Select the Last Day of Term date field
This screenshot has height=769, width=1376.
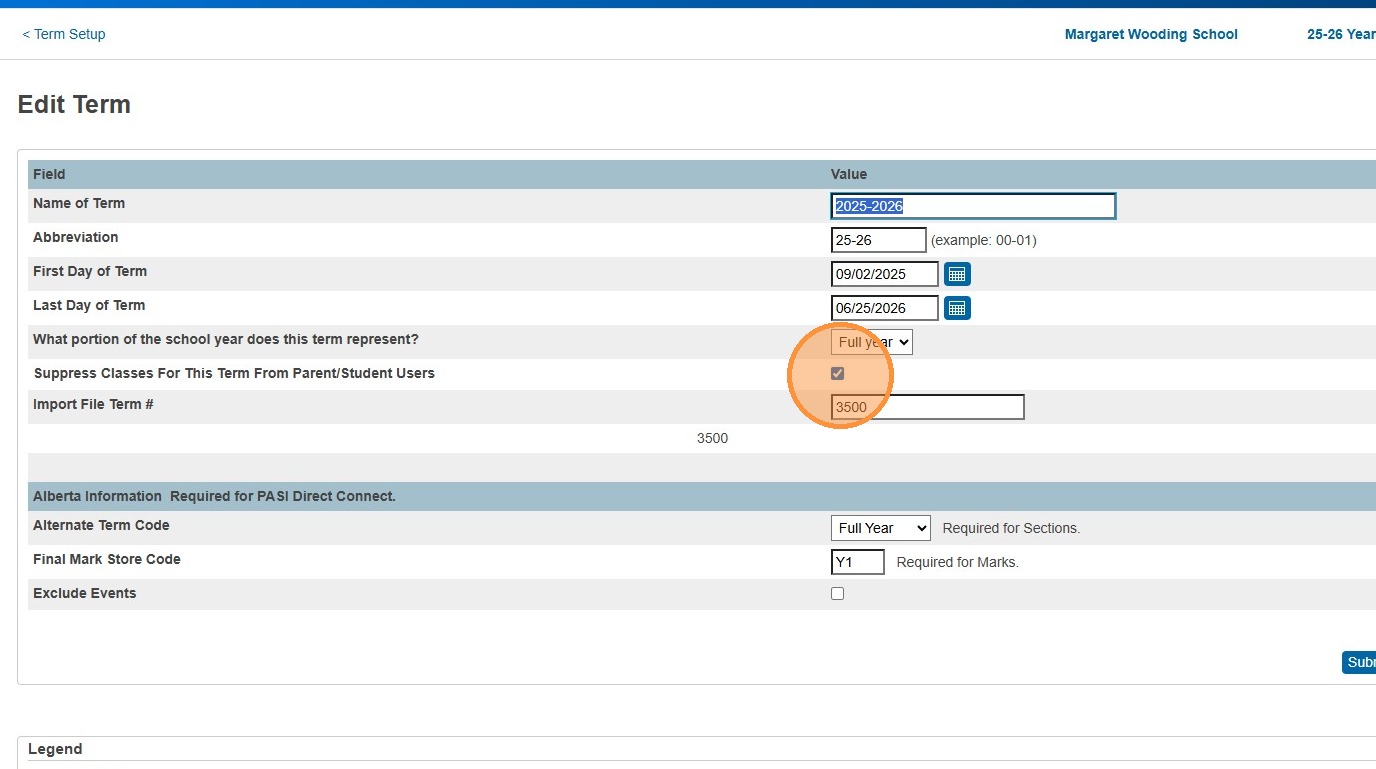tap(884, 308)
